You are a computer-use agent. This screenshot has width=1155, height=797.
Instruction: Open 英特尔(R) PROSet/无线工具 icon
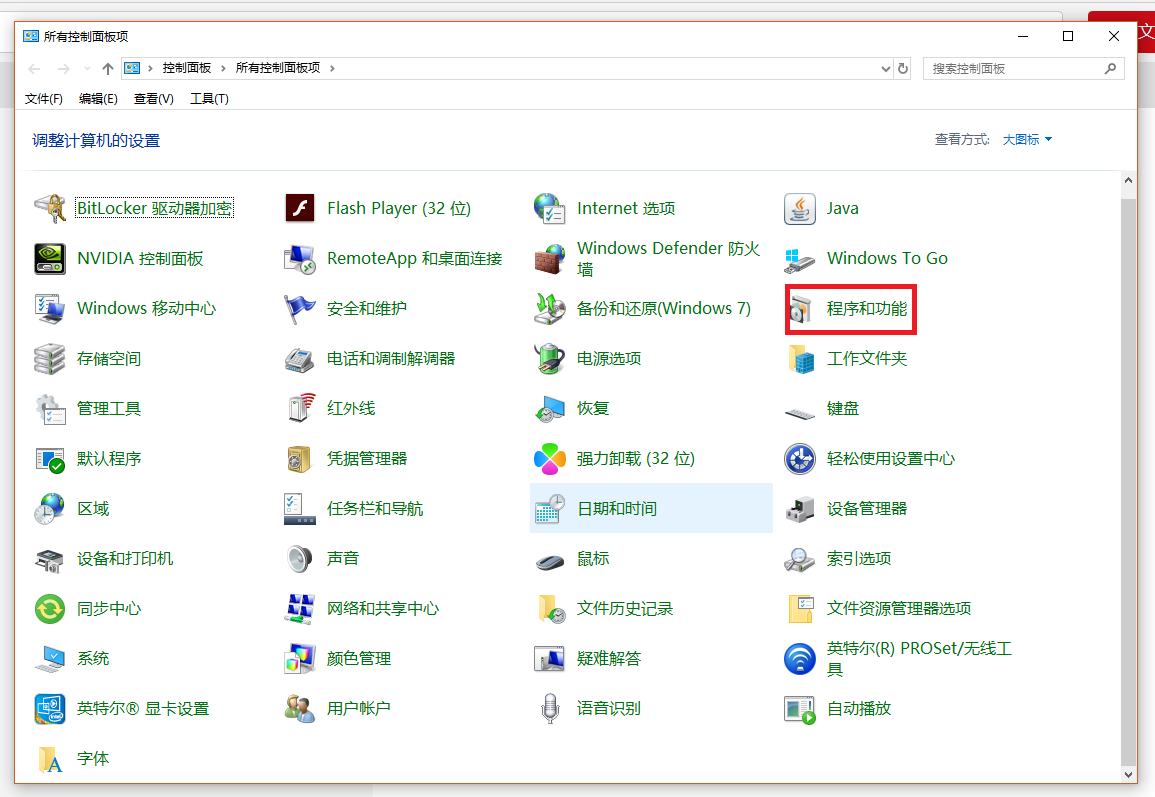[800, 659]
